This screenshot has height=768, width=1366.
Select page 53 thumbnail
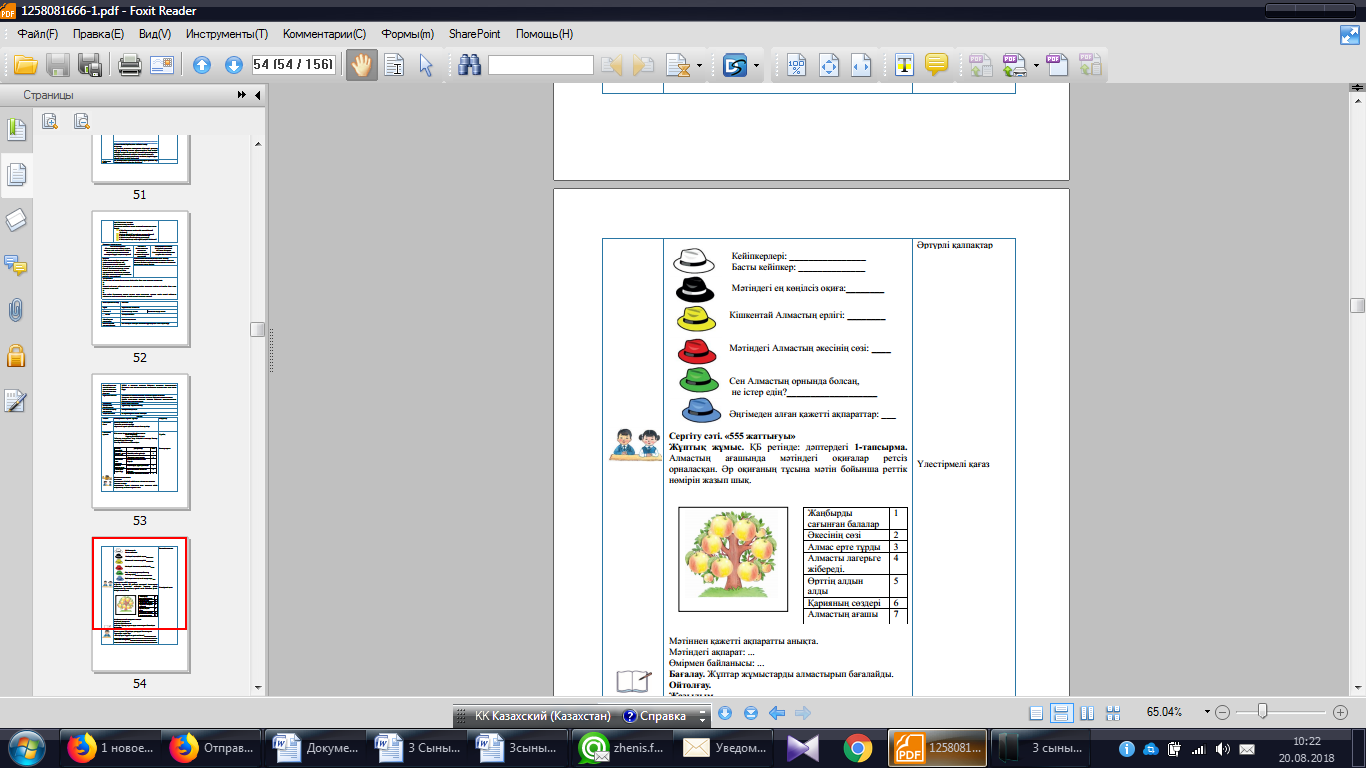[x=140, y=441]
